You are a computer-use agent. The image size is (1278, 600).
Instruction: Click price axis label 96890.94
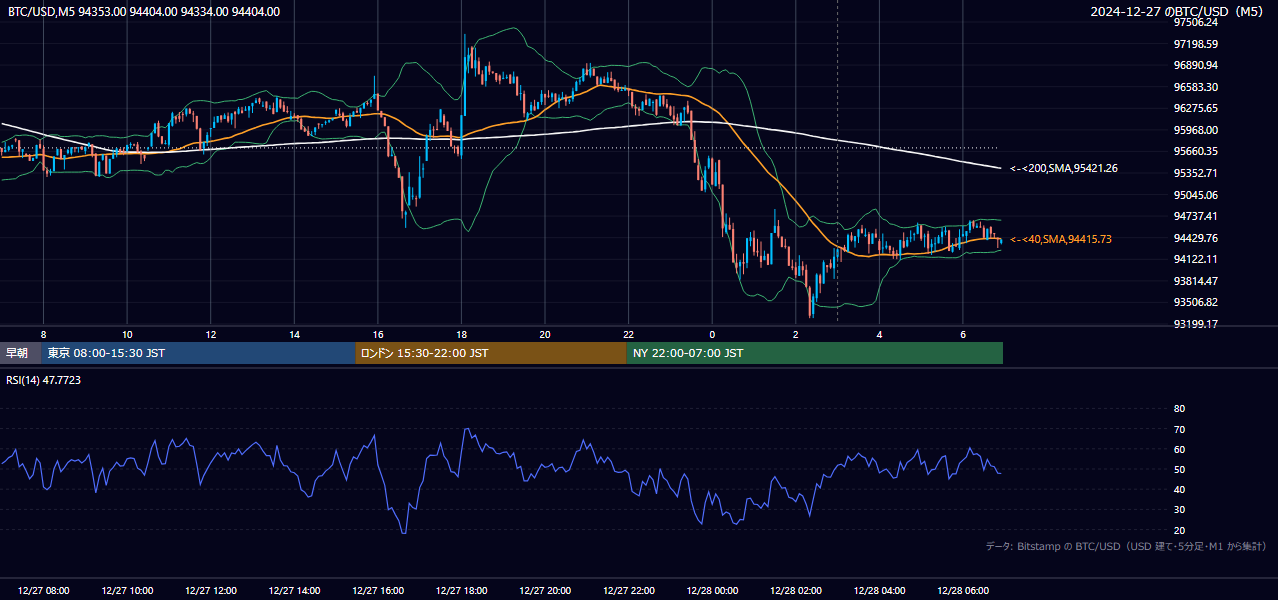[x=1196, y=65]
